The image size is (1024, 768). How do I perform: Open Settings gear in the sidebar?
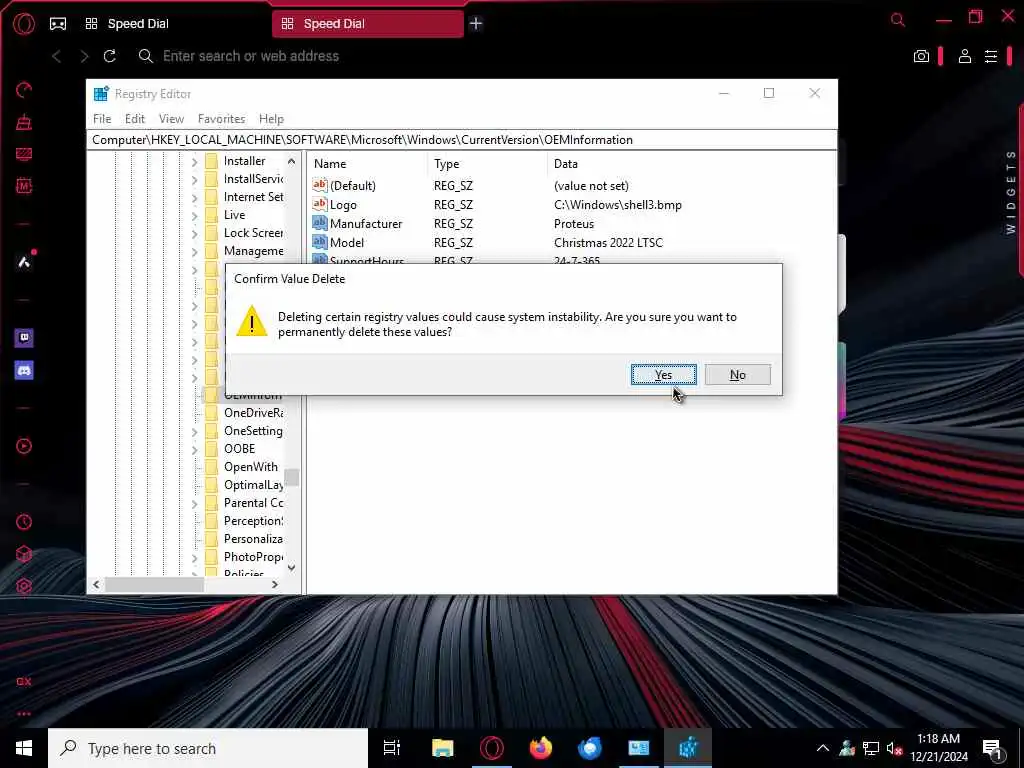click(24, 586)
